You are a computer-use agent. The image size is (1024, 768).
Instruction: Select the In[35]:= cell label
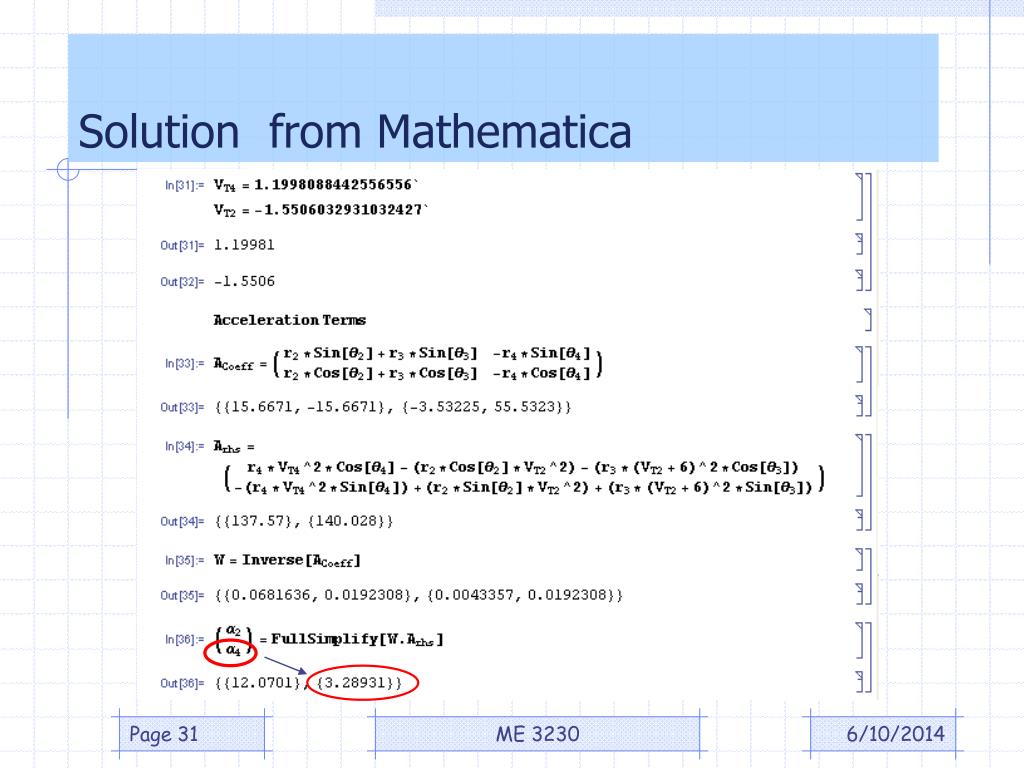[x=184, y=560]
